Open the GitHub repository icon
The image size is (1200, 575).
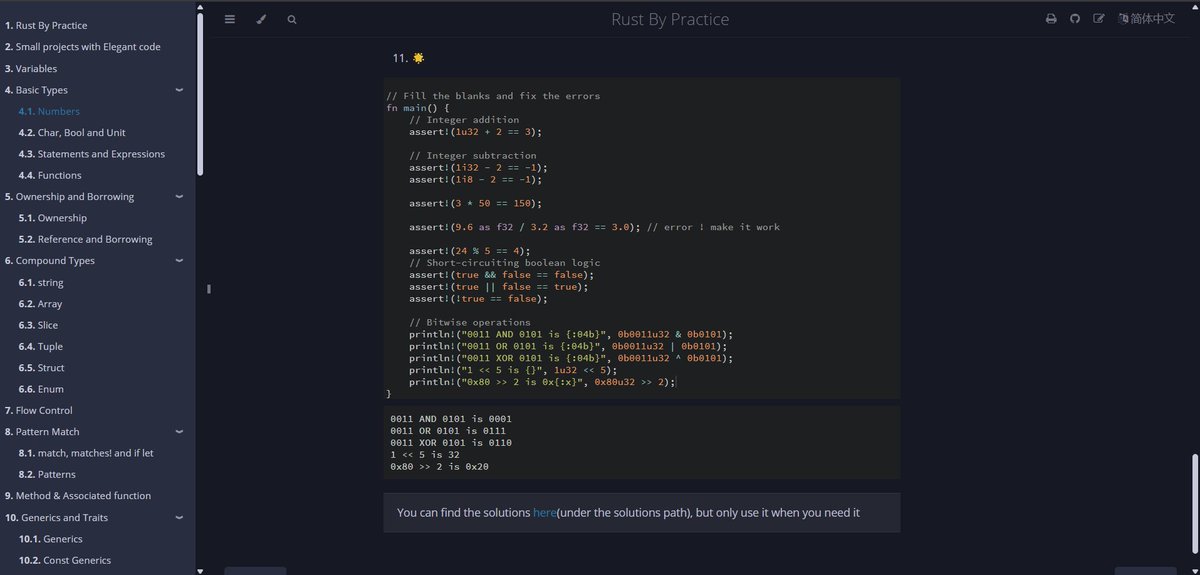coord(1075,19)
